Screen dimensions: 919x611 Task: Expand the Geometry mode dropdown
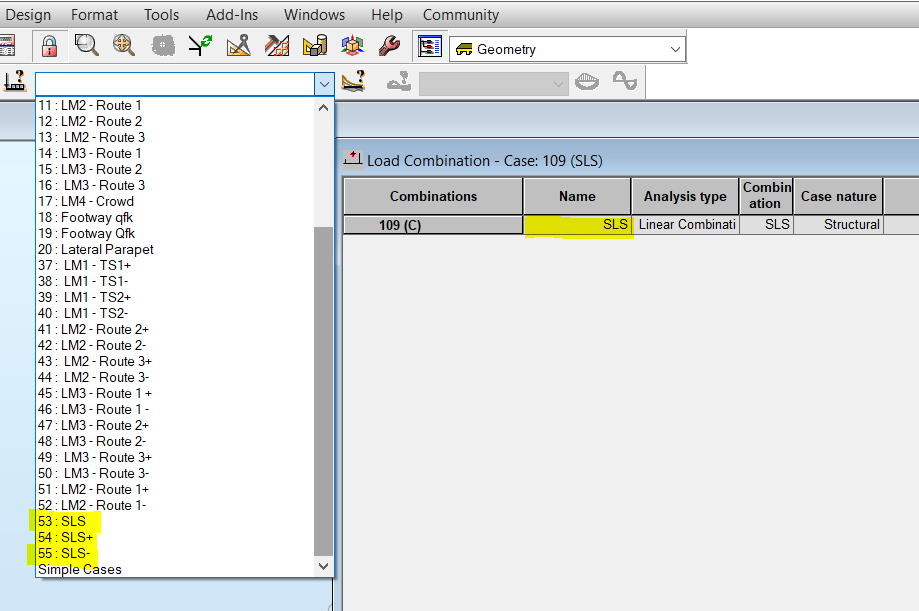tap(676, 47)
